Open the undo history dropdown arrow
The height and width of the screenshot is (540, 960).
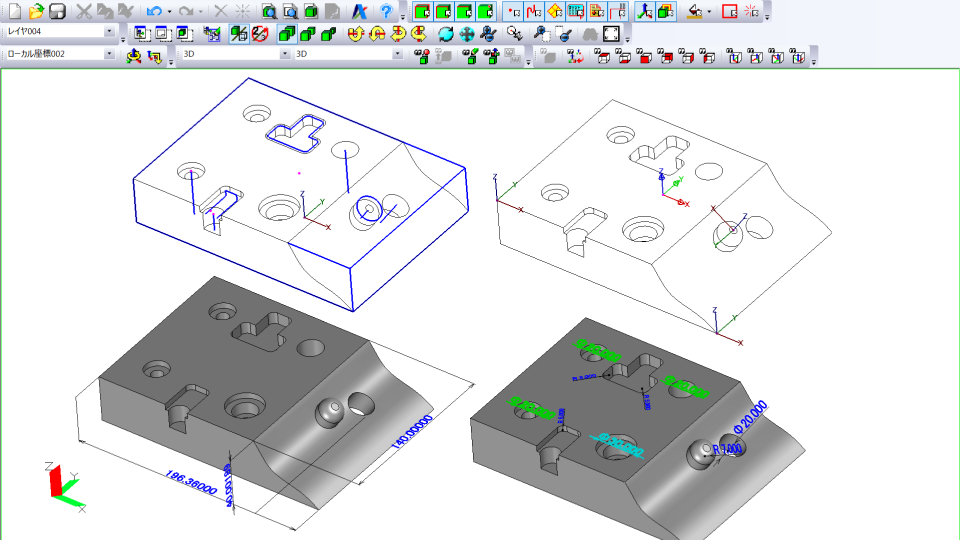pos(170,12)
